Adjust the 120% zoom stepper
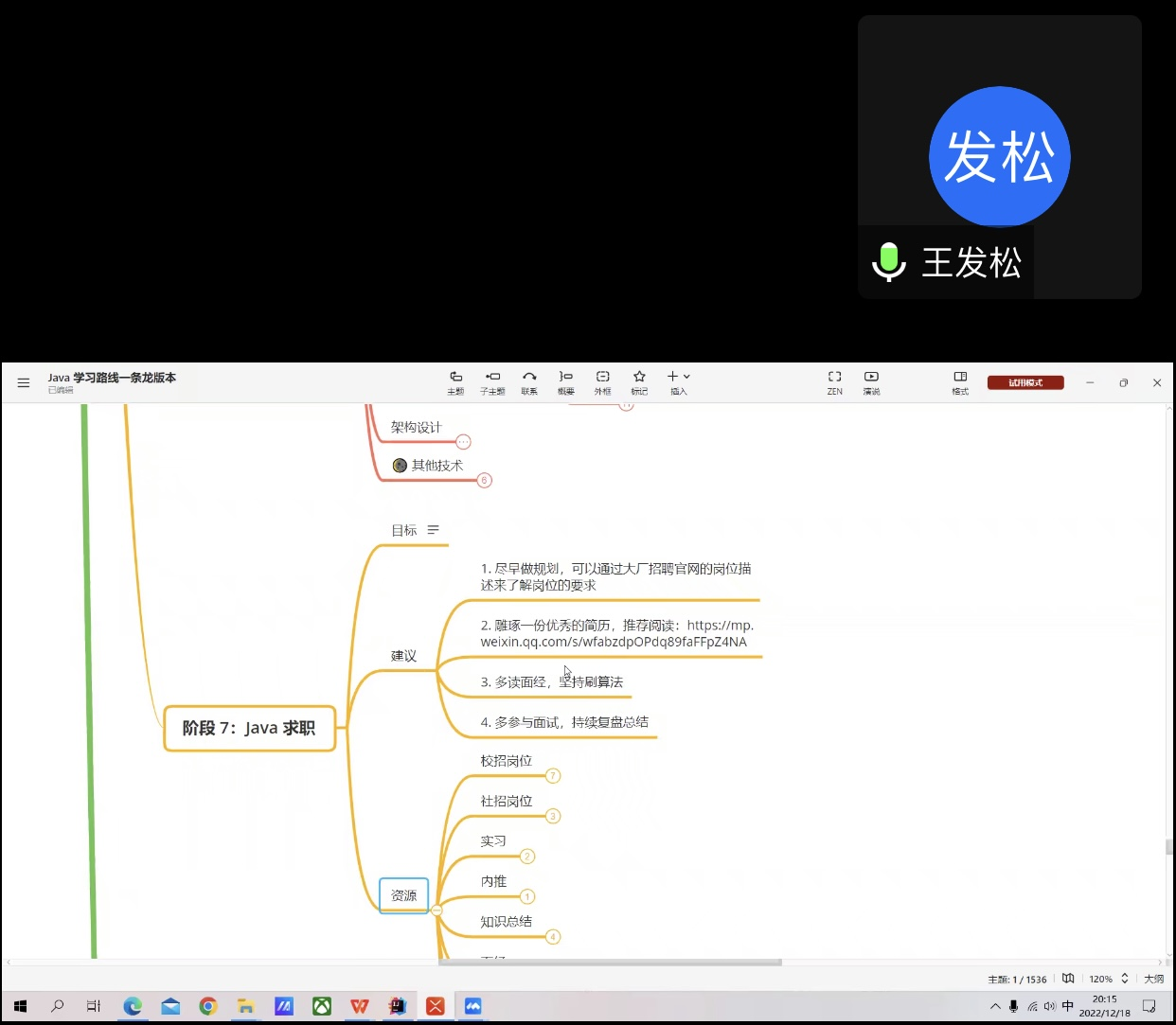Screen dimensions: 1176x1025 [1124, 979]
